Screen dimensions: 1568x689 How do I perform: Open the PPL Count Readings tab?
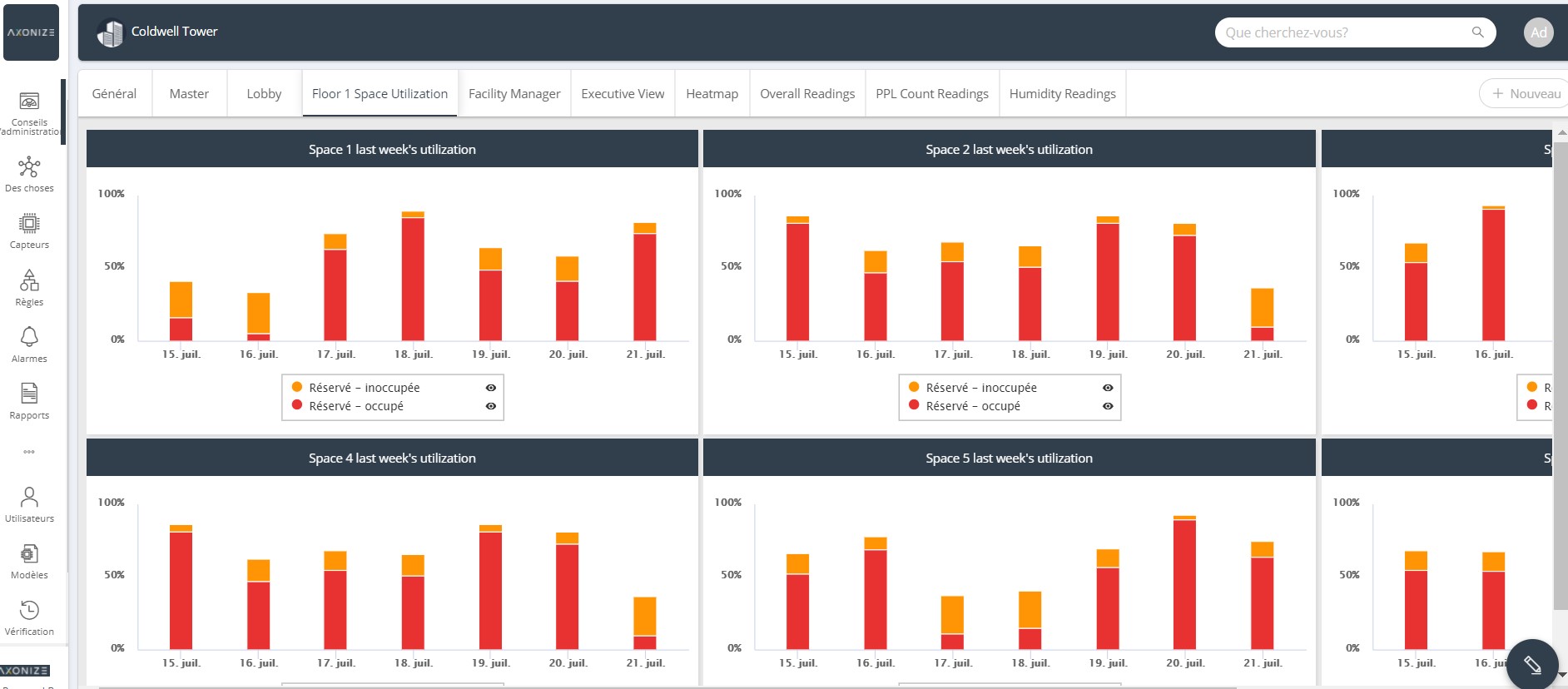932,94
